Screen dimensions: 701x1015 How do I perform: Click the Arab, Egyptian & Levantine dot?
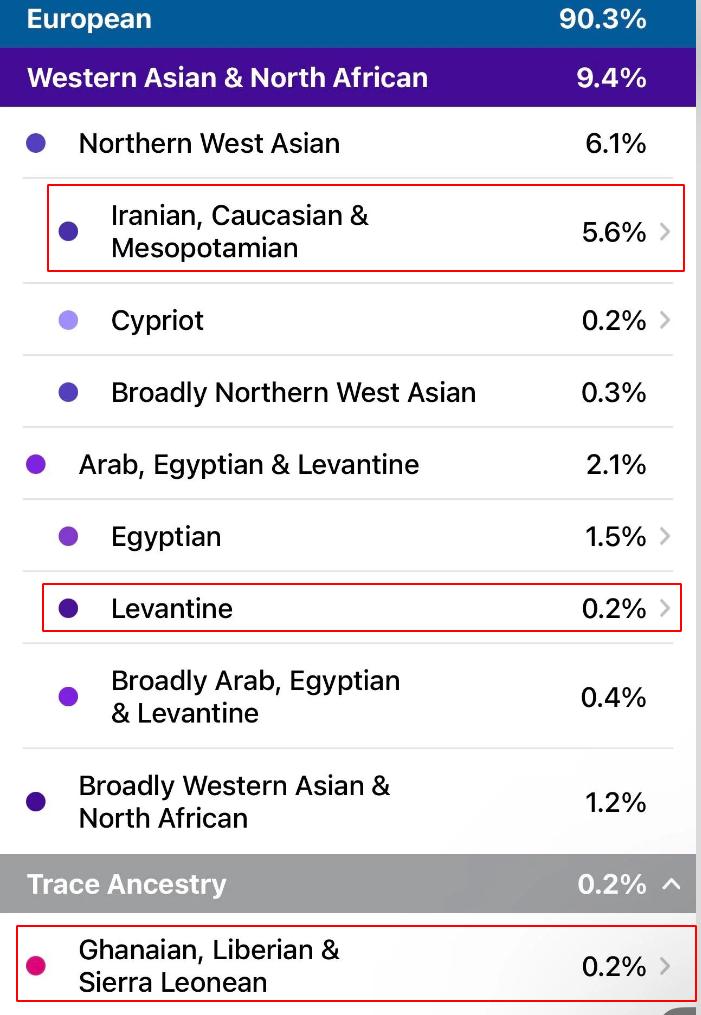point(36,464)
